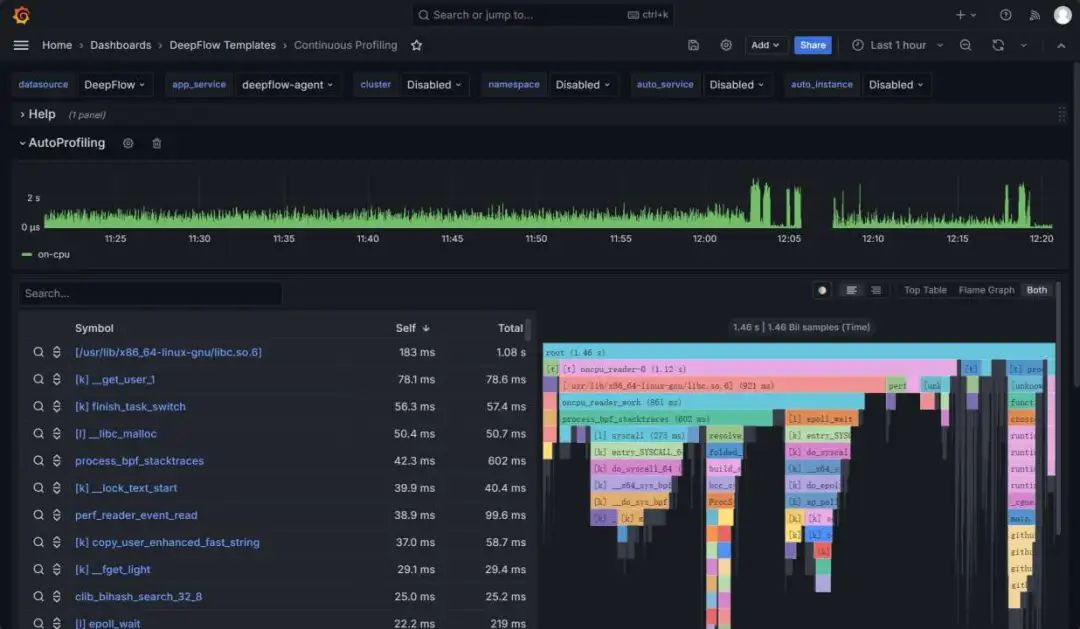Open AutoProfiling row options gear
This screenshot has height=629, width=1080.
[x=128, y=143]
